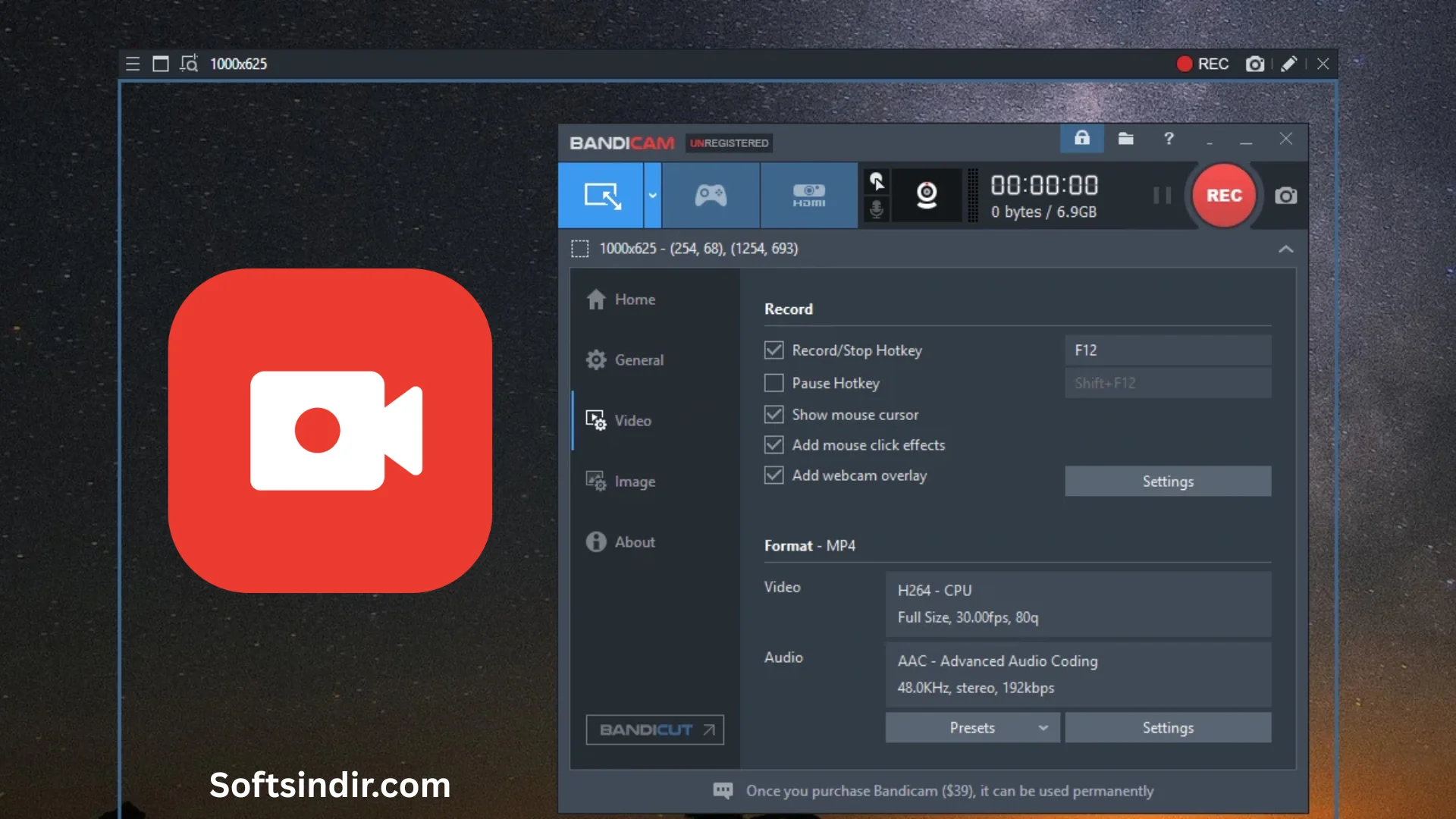The image size is (1456, 819).
Task: Toggle the webcam overlay icon
Action: coord(927,196)
